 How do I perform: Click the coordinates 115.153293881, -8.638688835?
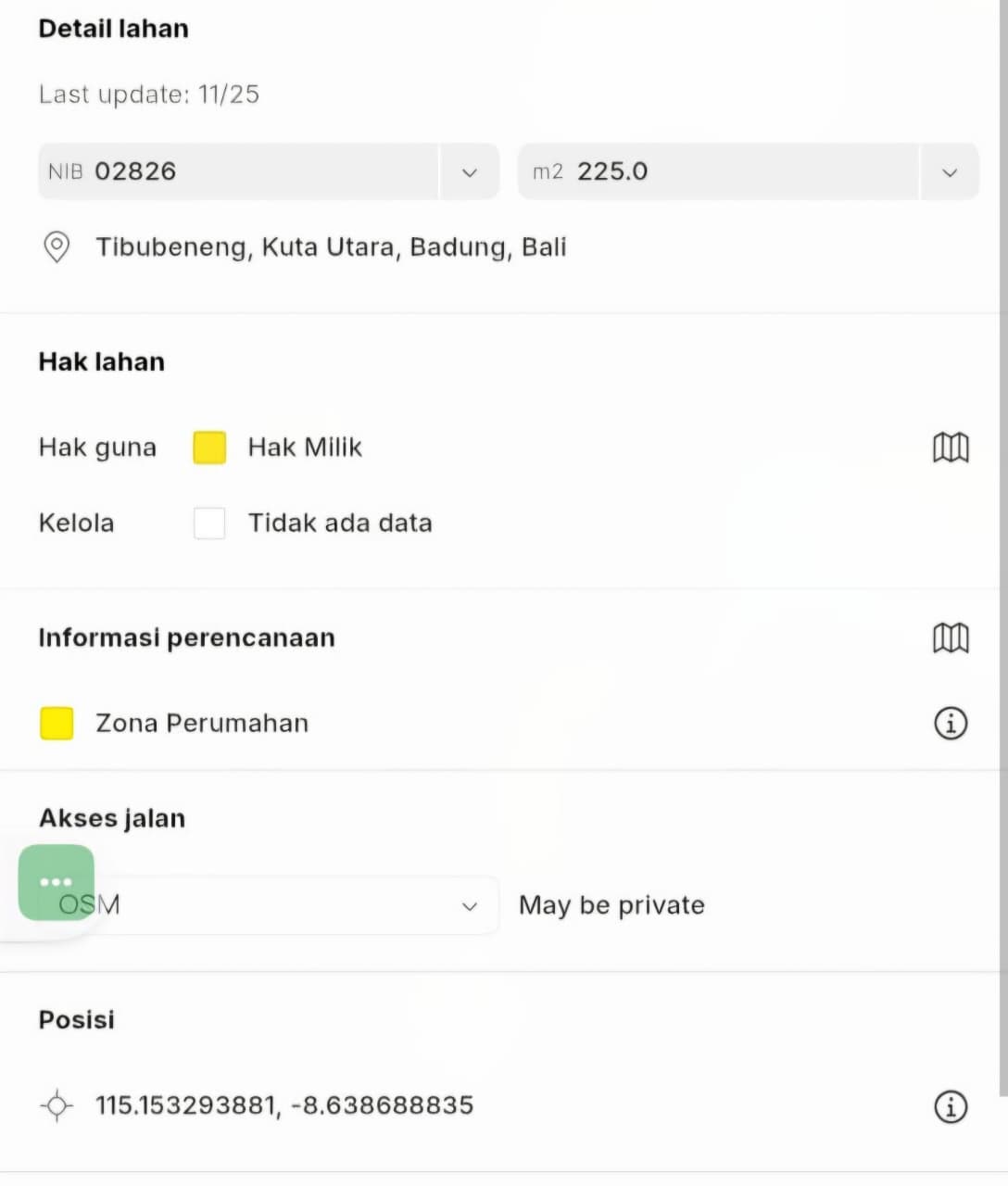point(284,1105)
